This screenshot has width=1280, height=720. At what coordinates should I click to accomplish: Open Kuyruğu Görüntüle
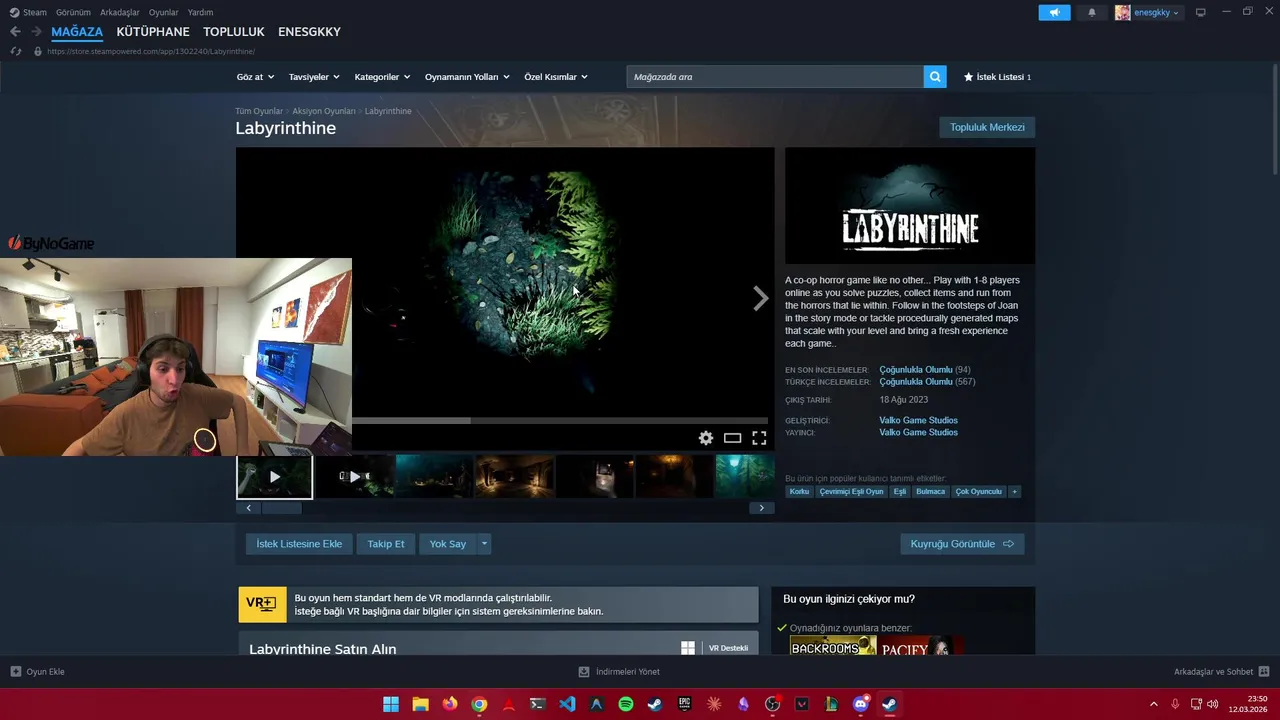click(x=962, y=544)
